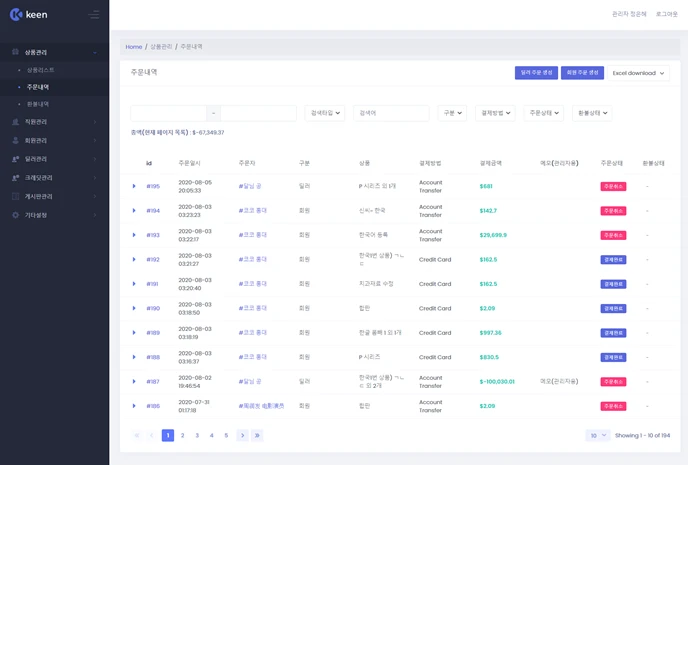Open the 구분 filter dropdown

(452, 113)
